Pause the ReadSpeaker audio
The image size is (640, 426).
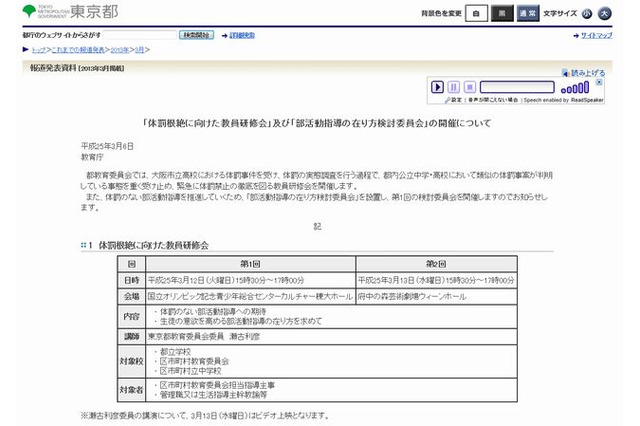click(x=453, y=87)
